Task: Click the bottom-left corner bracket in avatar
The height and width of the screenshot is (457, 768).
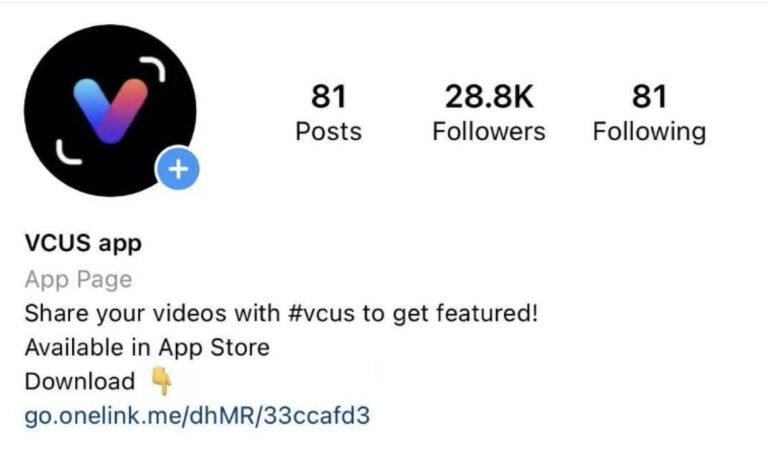Action: tap(69, 152)
